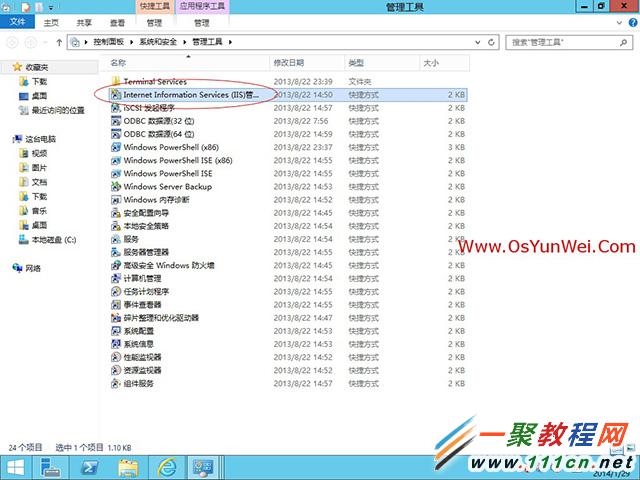640x480 pixels.
Task: Click Windows PowerShell ISE (x86) icon
Action: tap(116, 160)
